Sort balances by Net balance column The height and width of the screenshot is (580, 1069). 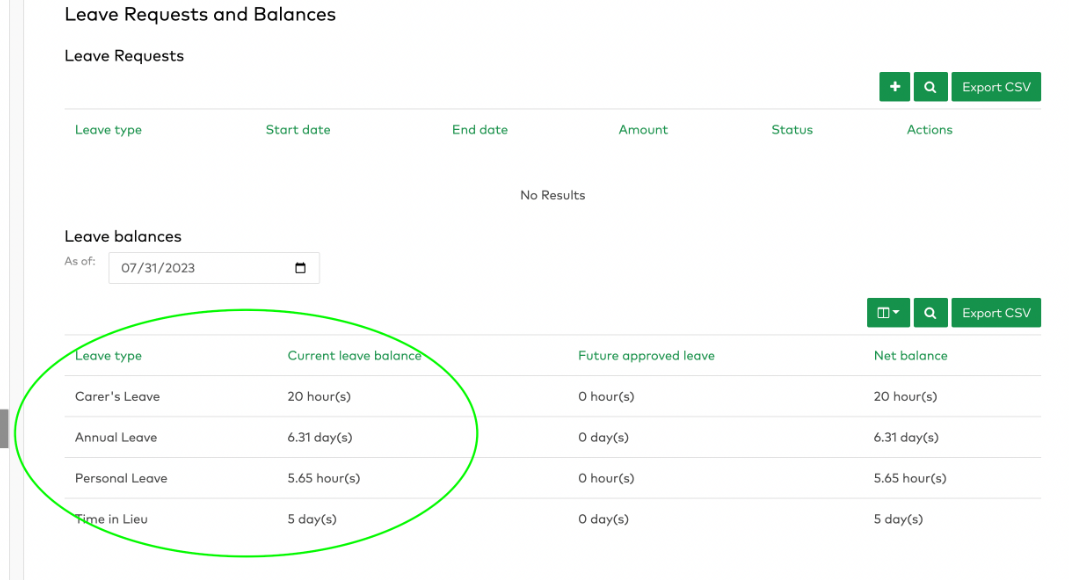pyautogui.click(x=911, y=356)
